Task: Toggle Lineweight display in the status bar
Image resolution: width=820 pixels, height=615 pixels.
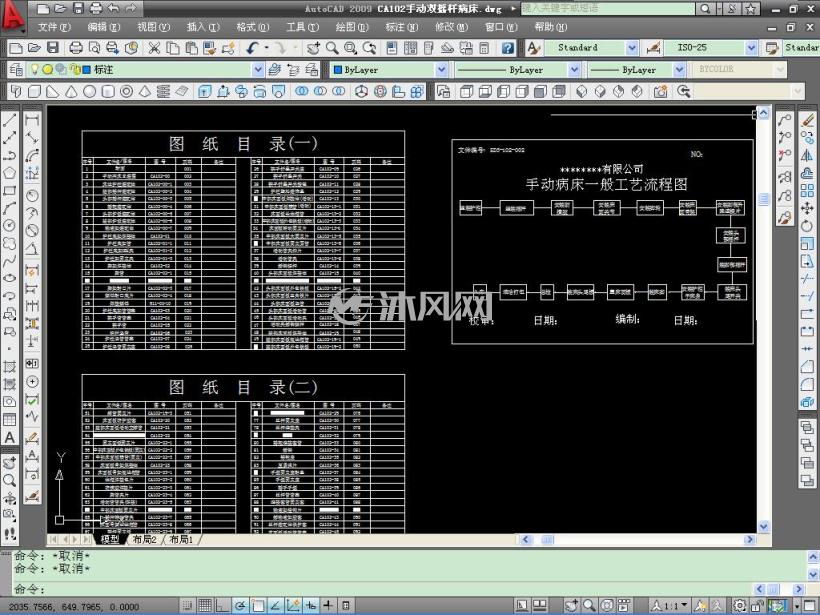Action: (x=328, y=606)
